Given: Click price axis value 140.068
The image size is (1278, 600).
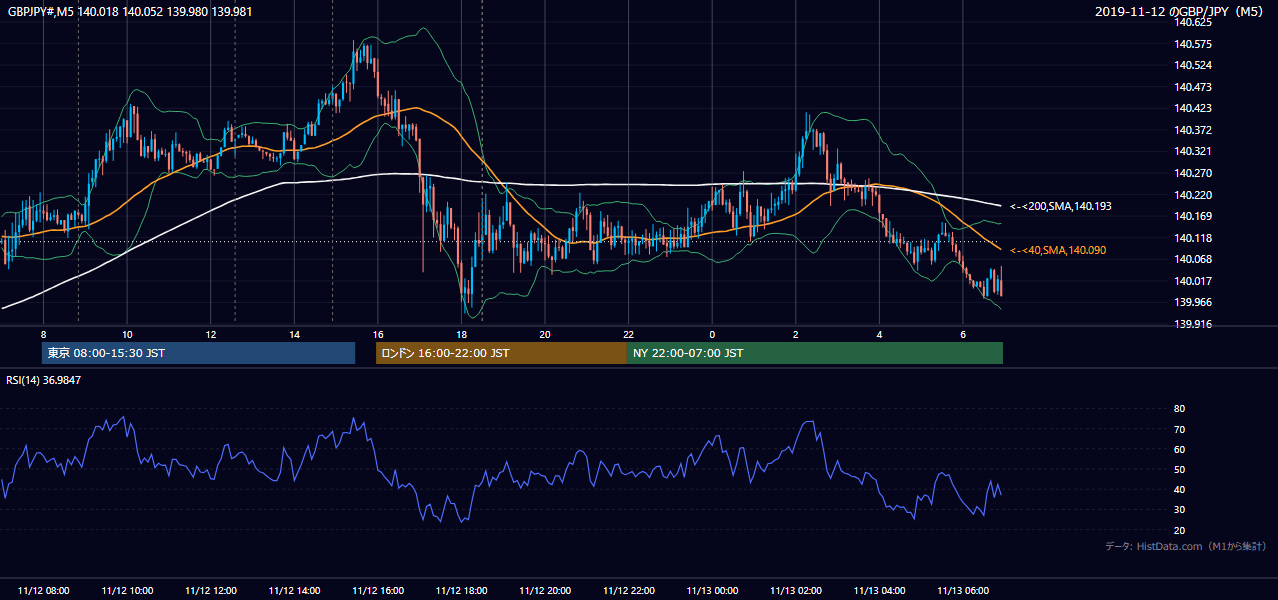Looking at the screenshot, I should point(1193,259).
